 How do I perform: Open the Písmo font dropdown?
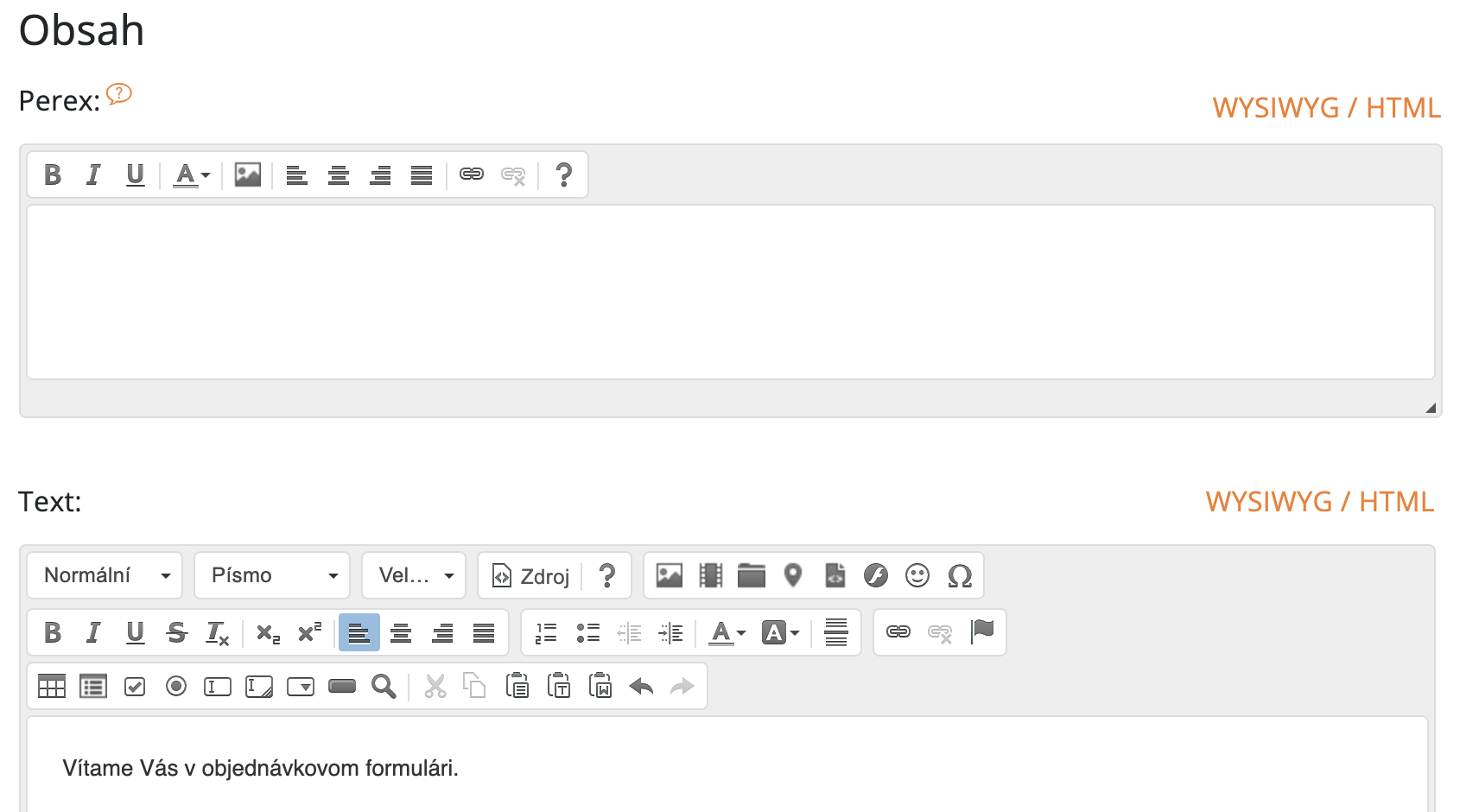tap(272, 575)
